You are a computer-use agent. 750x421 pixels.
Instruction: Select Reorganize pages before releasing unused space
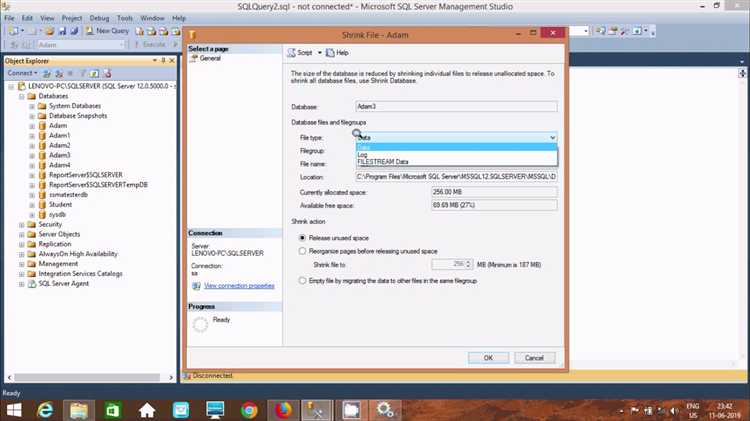(302, 251)
